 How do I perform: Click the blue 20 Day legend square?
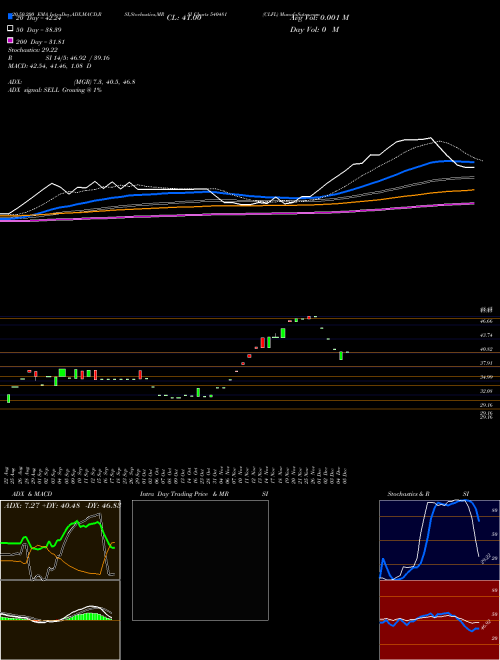click(x=11, y=16)
